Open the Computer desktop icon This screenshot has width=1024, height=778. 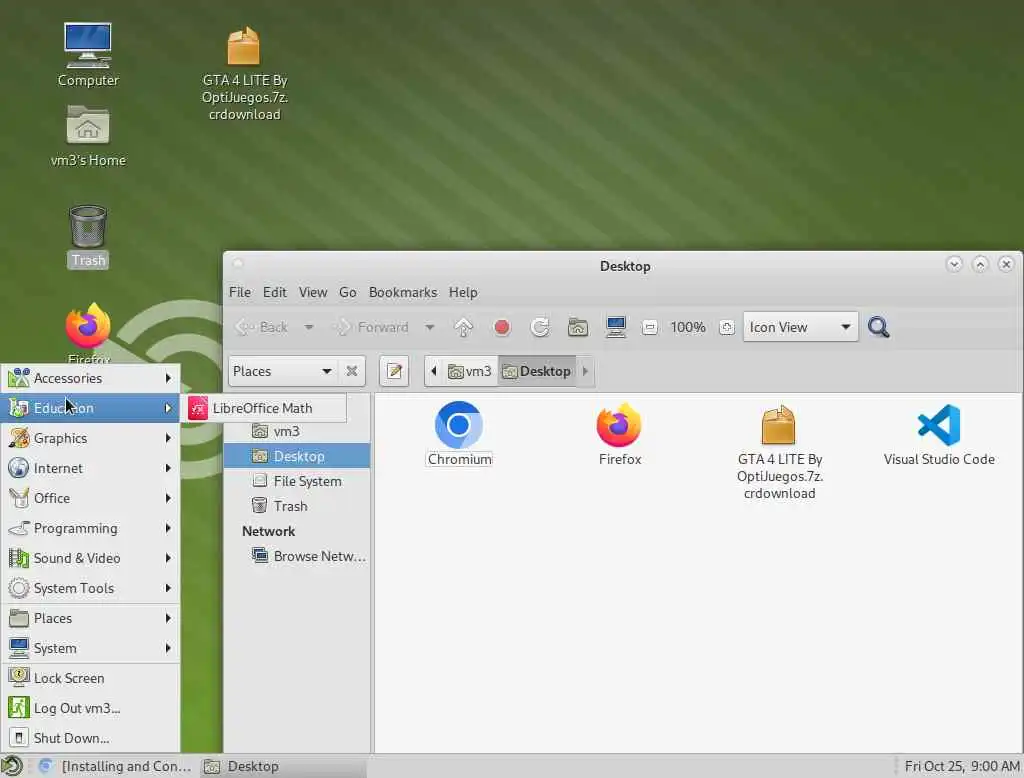[x=88, y=55]
